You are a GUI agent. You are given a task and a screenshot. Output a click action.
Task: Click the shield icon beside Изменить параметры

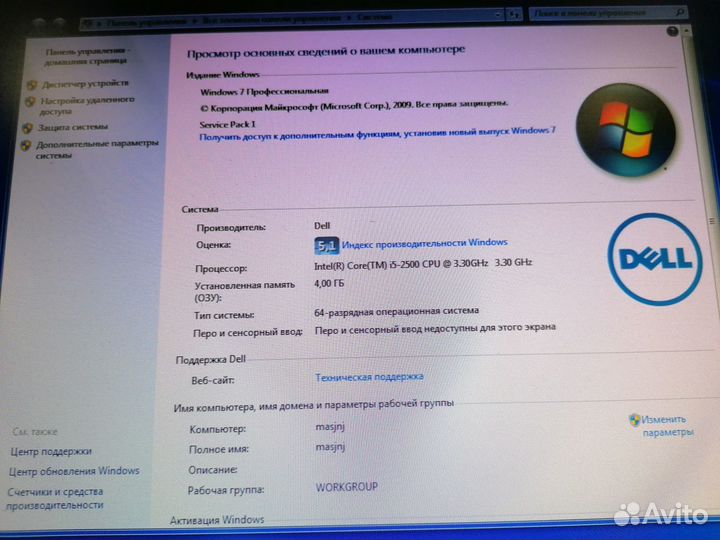(635, 420)
